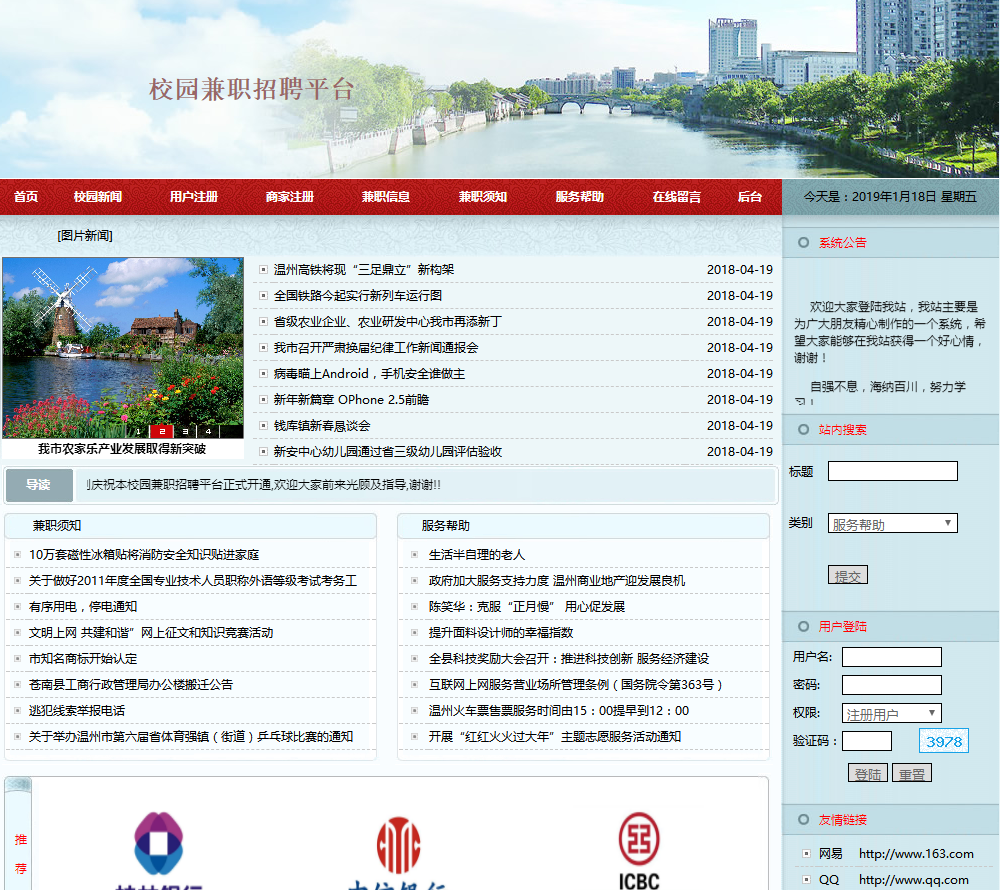Select the red CITIC bank logo
This screenshot has width=1000, height=890.
pyautogui.click(x=398, y=853)
